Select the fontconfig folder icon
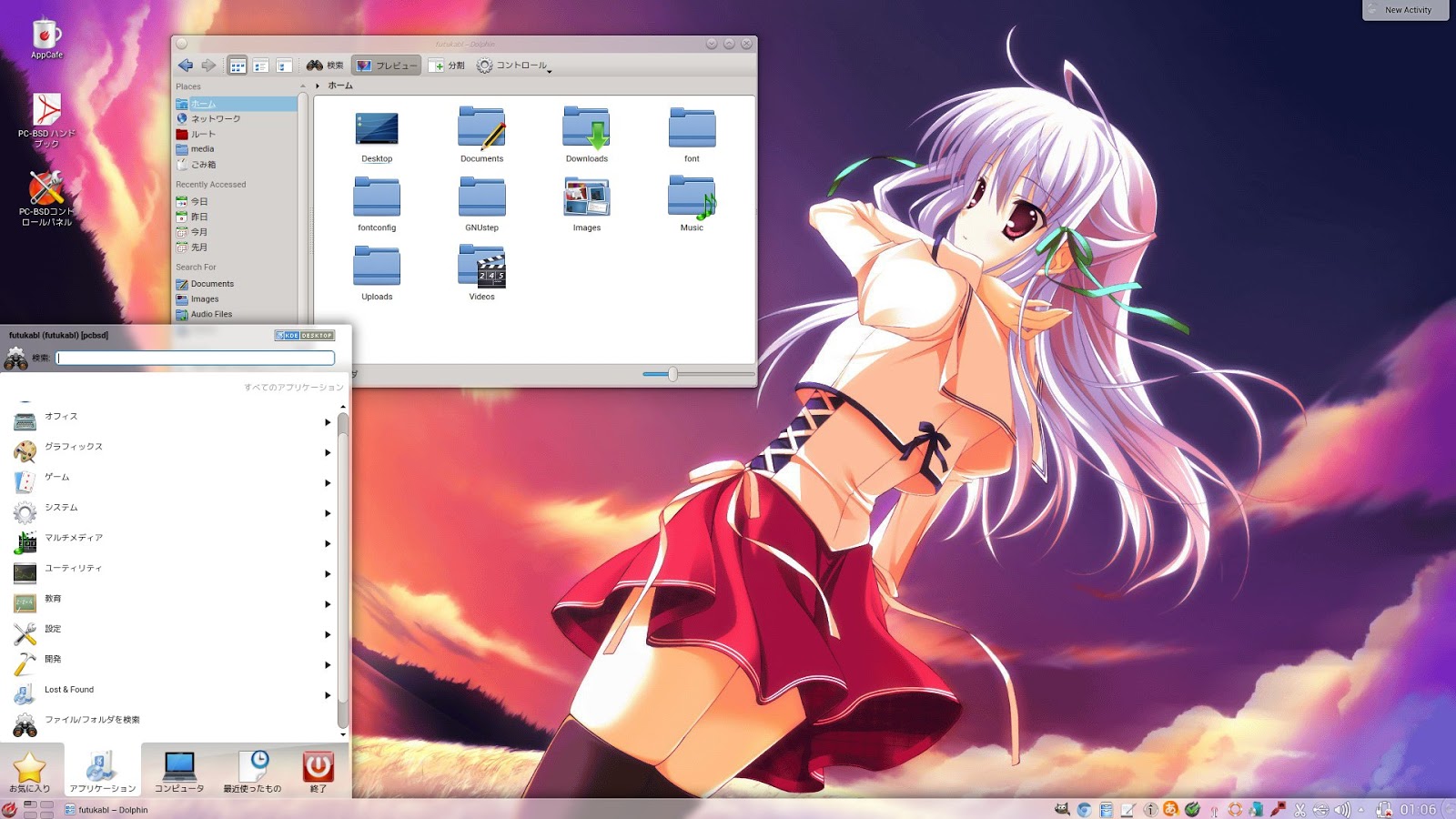This screenshot has height=819, width=1456. [x=377, y=205]
